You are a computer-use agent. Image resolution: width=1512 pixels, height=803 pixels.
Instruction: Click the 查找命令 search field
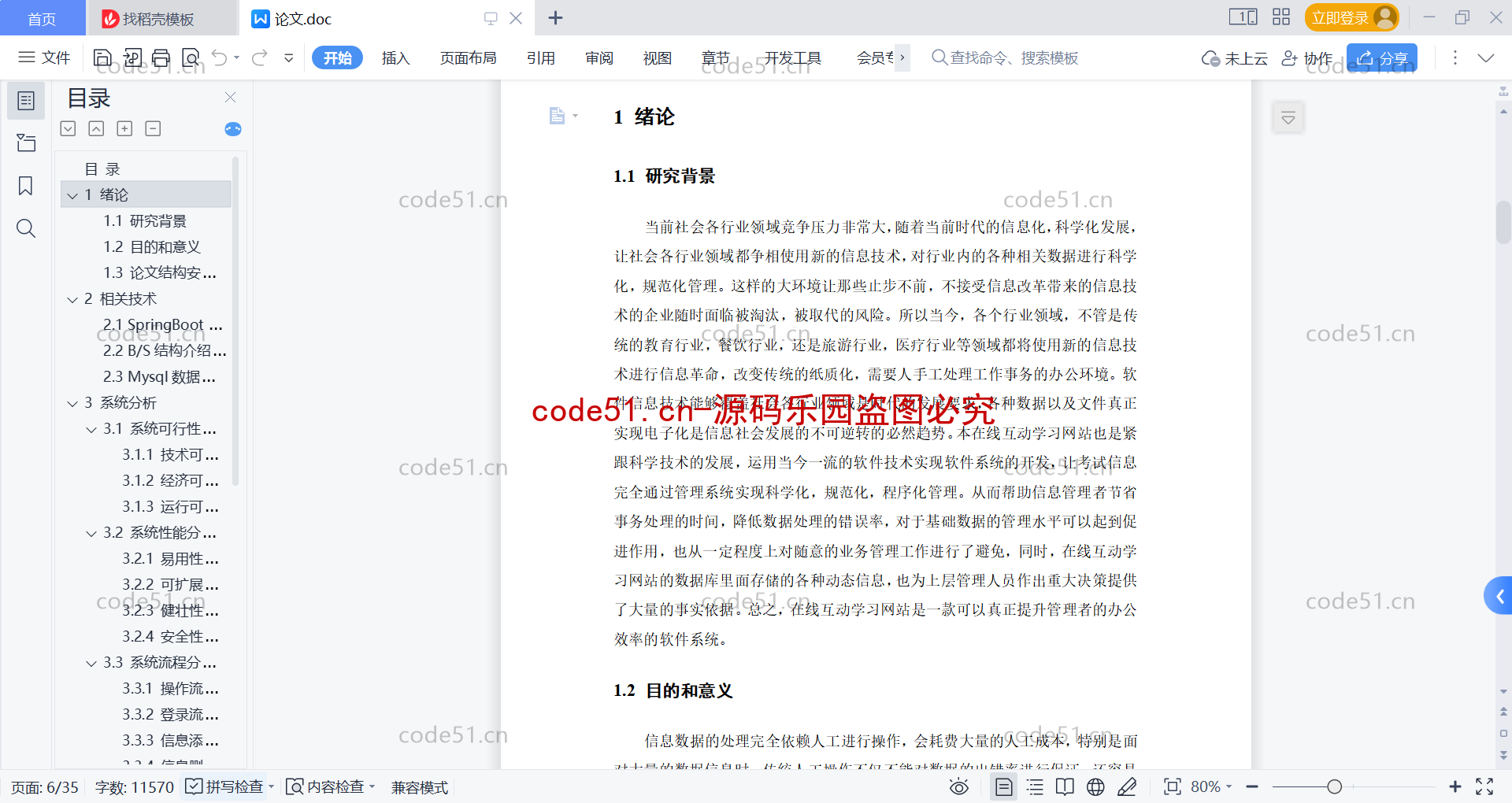click(1005, 57)
